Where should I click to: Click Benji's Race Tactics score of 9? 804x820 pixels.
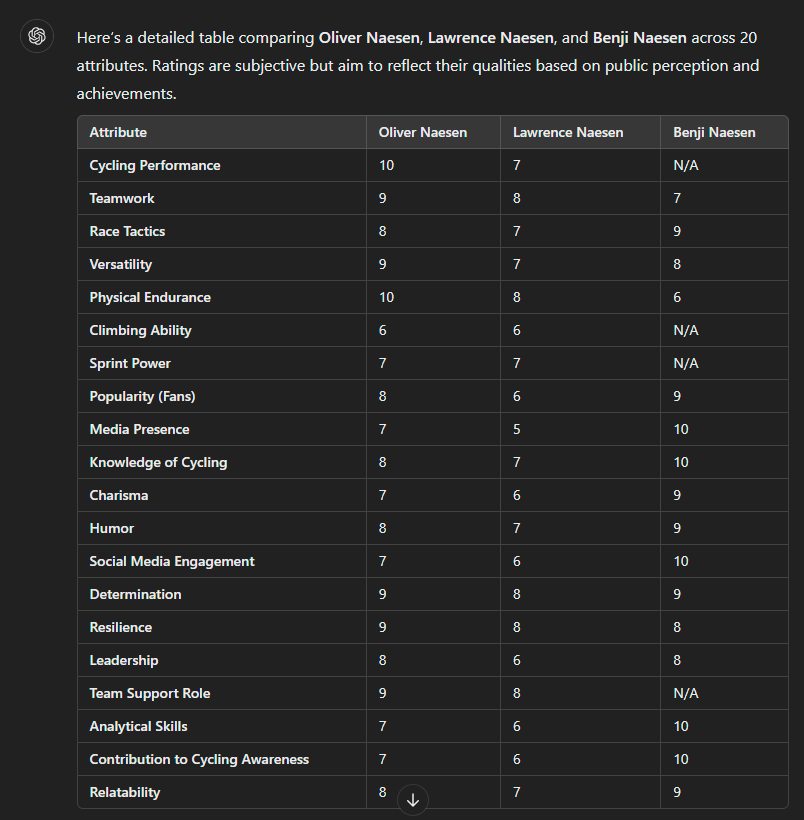click(677, 231)
